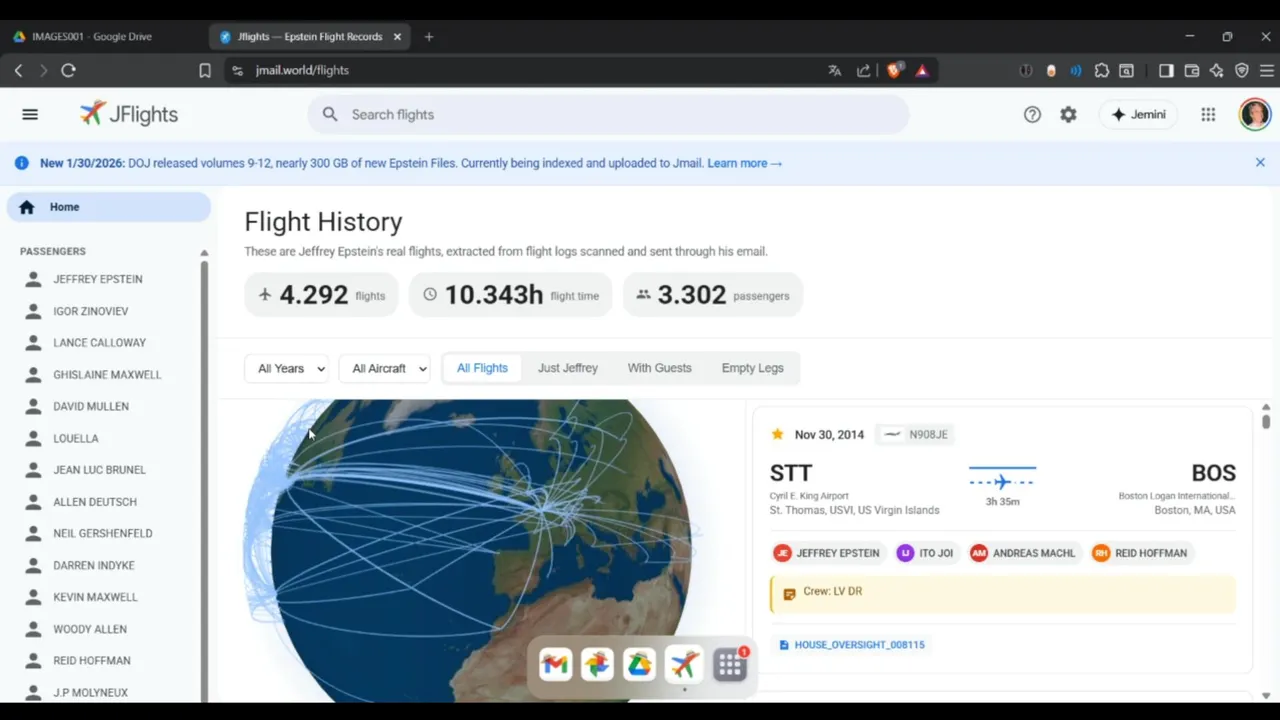This screenshot has height=720, width=1280.
Task: Click the share page icon
Action: click(864, 70)
